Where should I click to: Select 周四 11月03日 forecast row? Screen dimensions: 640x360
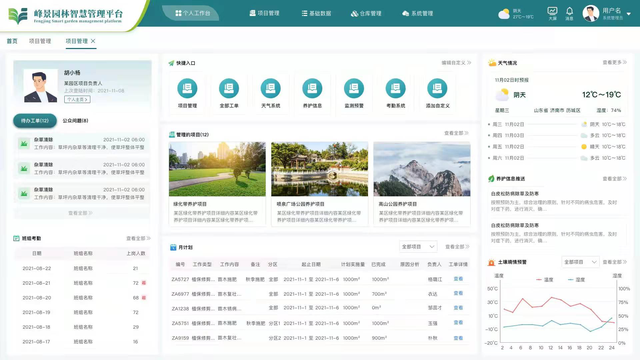click(557, 135)
